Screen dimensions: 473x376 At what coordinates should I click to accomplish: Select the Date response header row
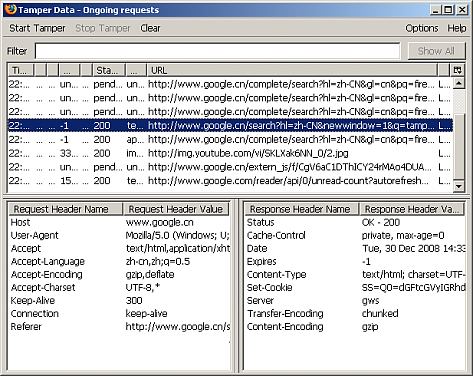(355, 248)
